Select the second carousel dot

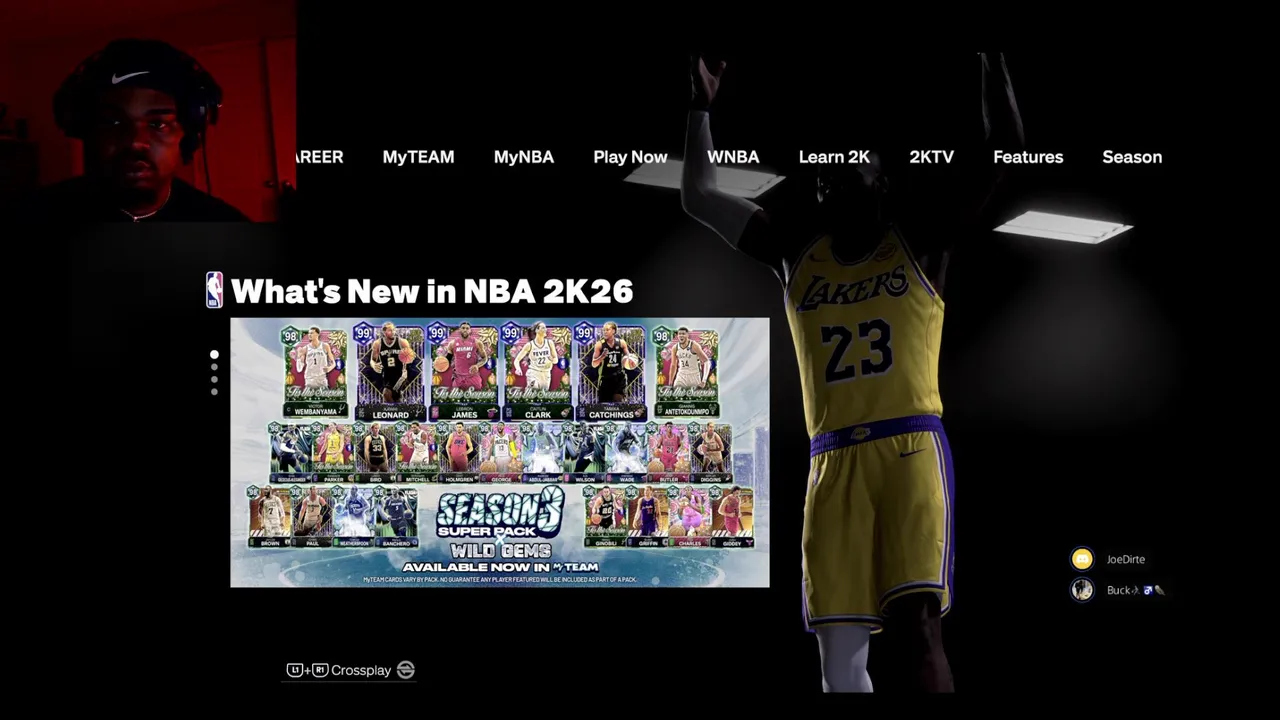pyautogui.click(x=214, y=367)
